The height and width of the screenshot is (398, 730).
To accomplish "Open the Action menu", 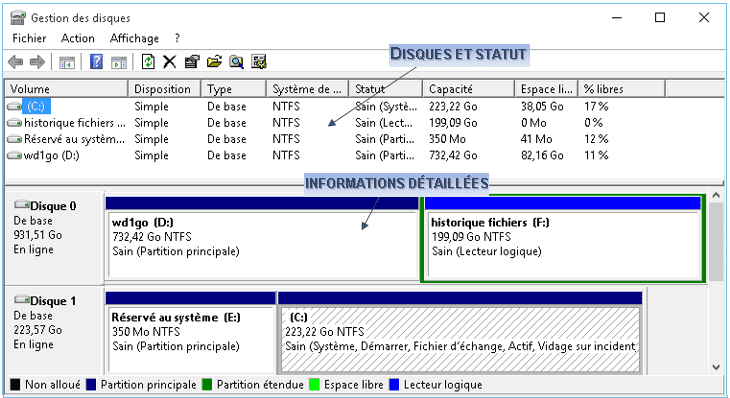I will pos(78,38).
